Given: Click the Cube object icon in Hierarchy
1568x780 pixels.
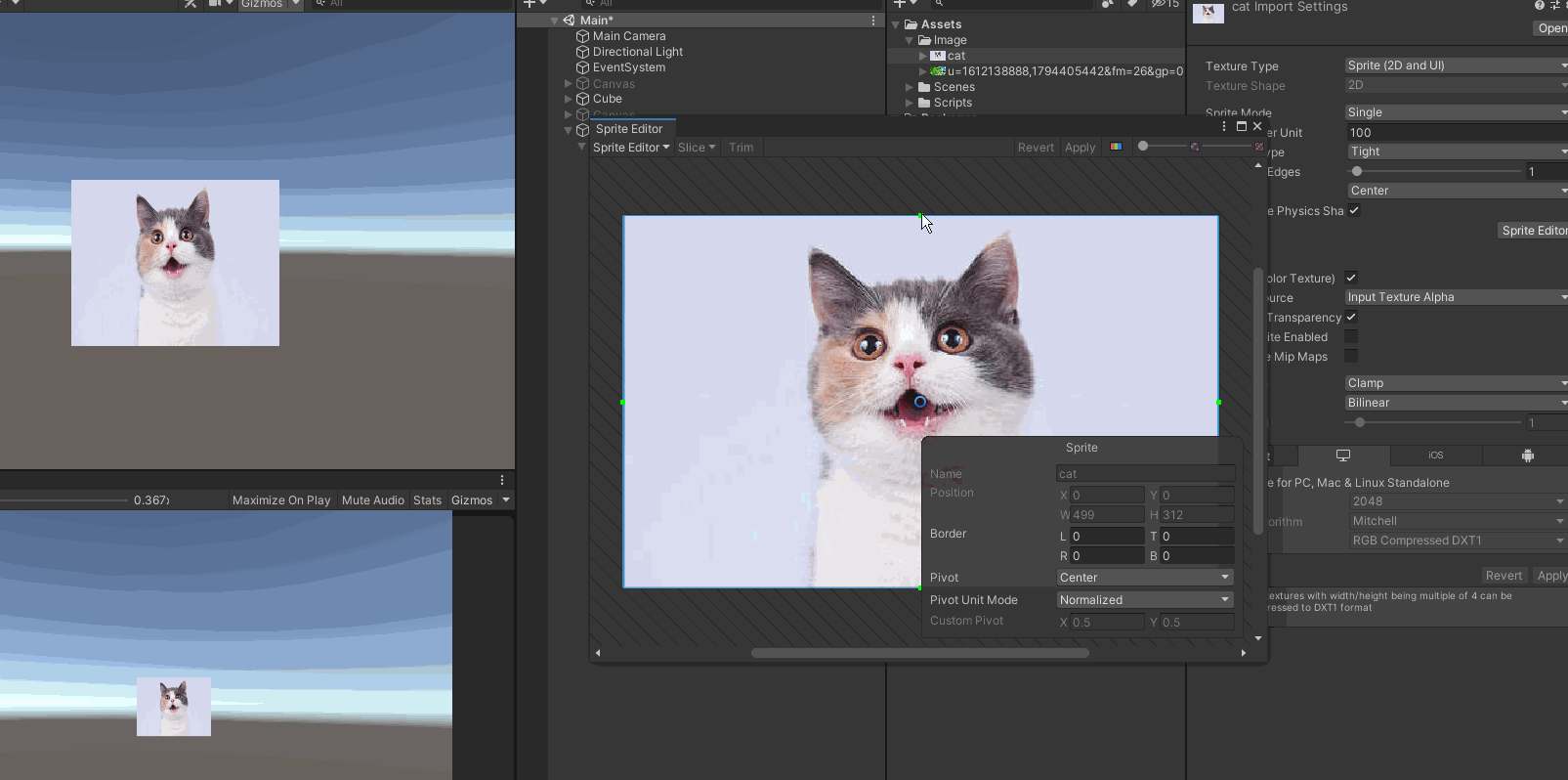Looking at the screenshot, I should 583,99.
